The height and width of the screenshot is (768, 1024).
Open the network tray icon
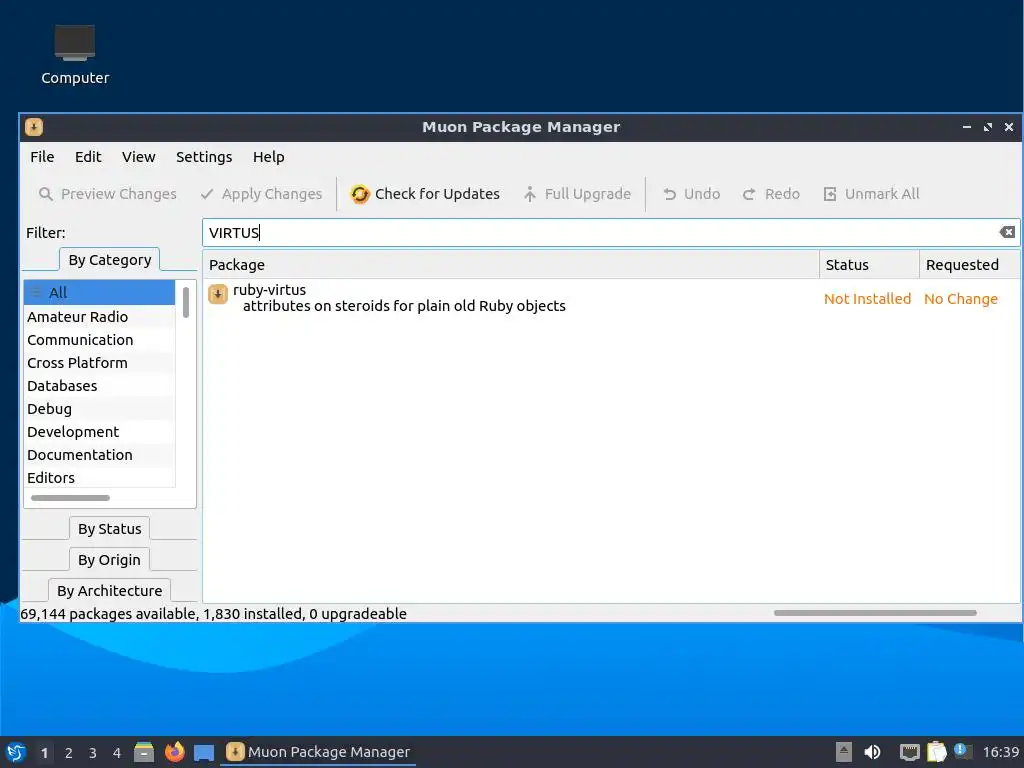point(909,752)
